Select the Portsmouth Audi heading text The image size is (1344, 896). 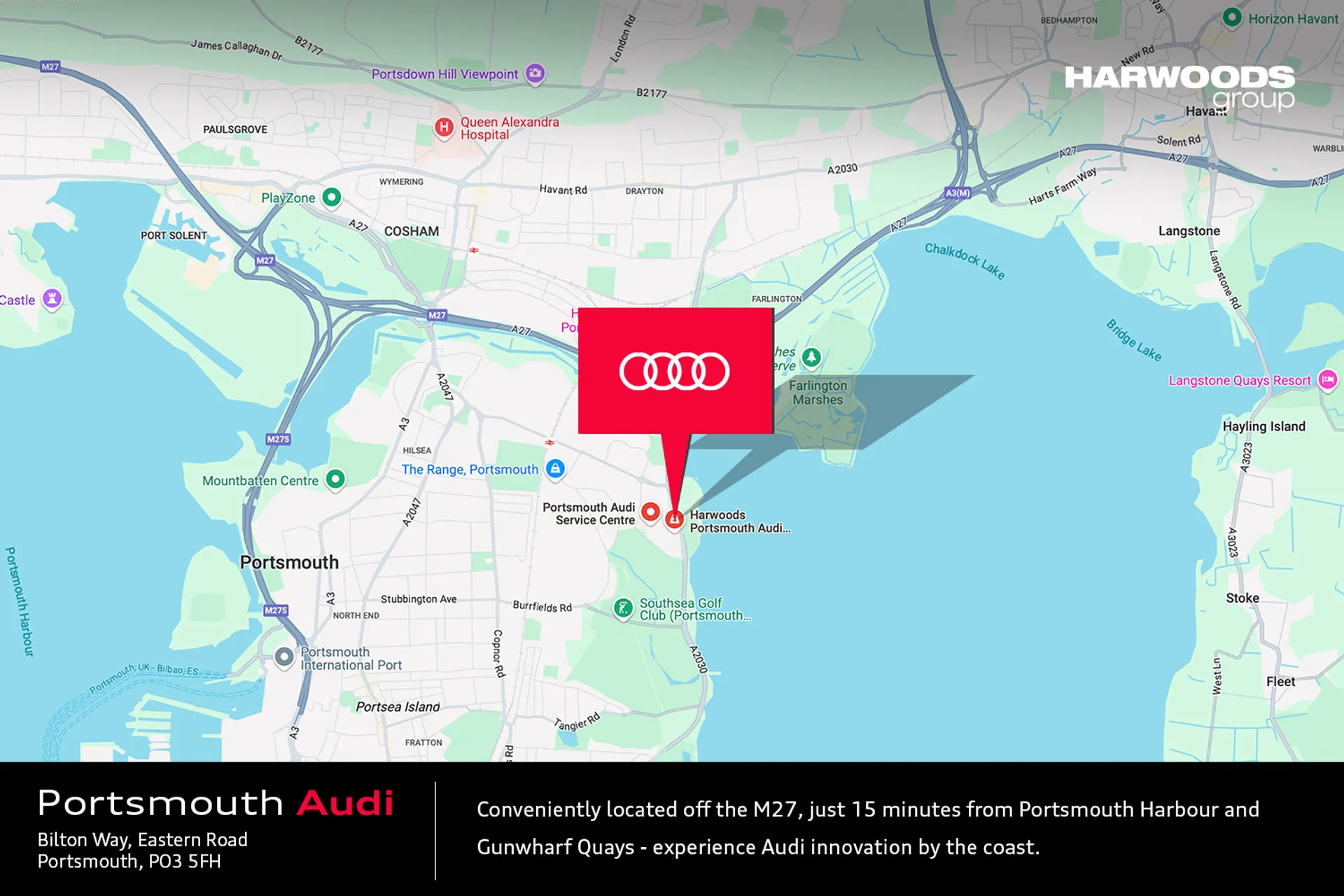tap(215, 802)
